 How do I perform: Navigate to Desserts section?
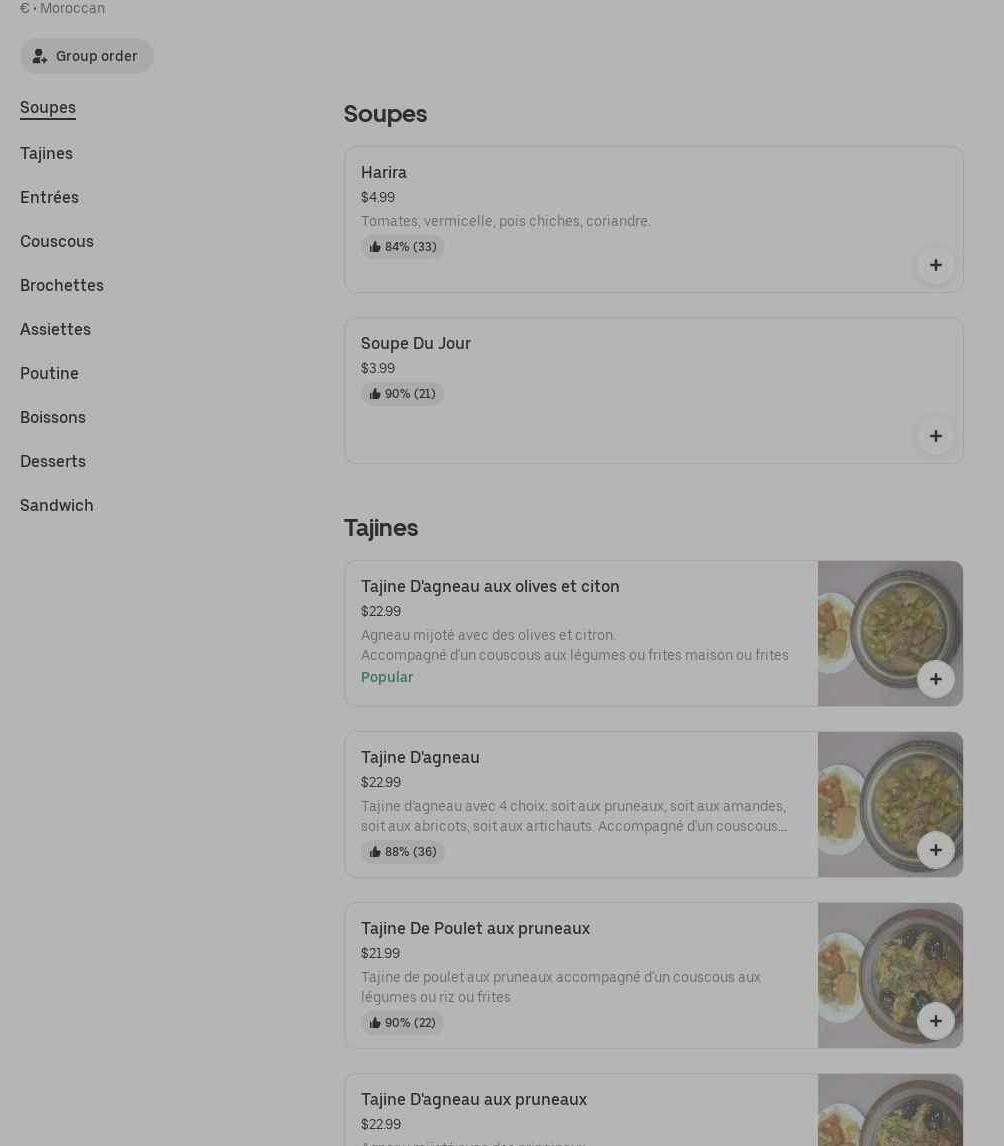tap(53, 461)
